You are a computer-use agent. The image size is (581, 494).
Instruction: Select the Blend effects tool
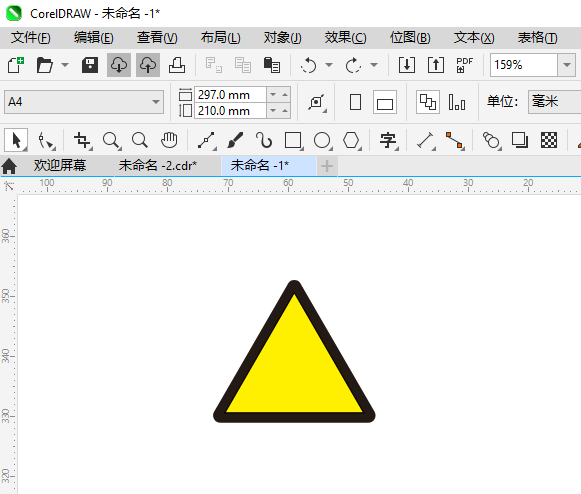click(x=491, y=141)
